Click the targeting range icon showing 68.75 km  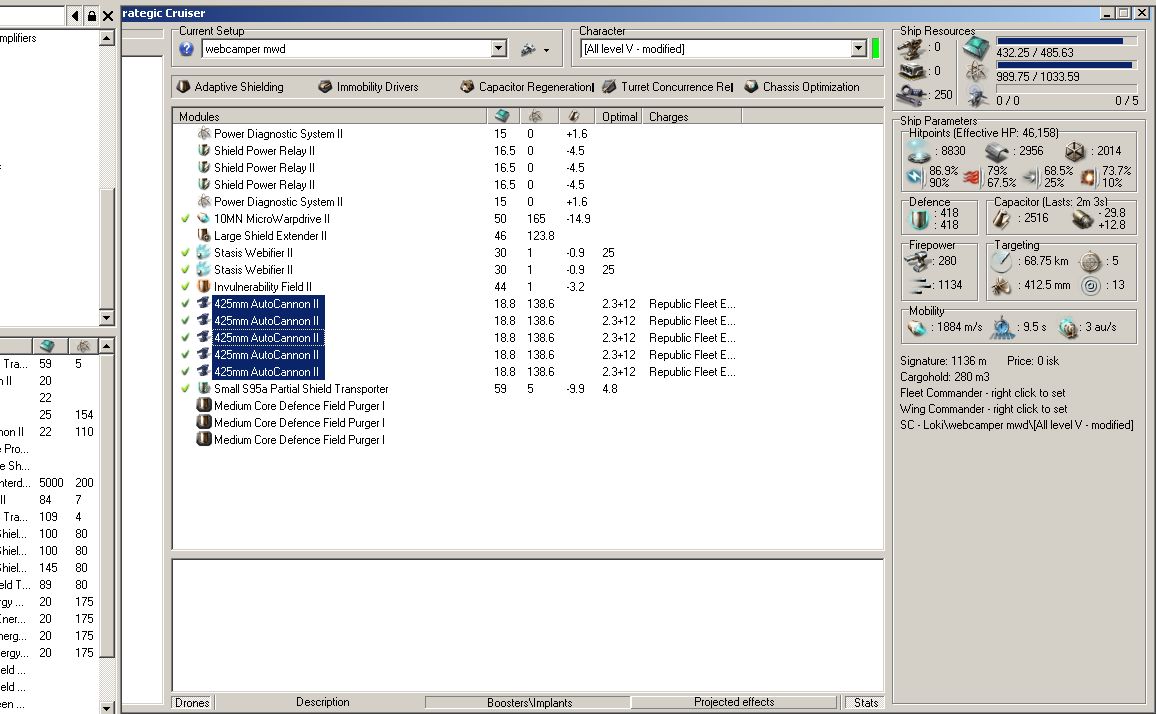[1001, 261]
